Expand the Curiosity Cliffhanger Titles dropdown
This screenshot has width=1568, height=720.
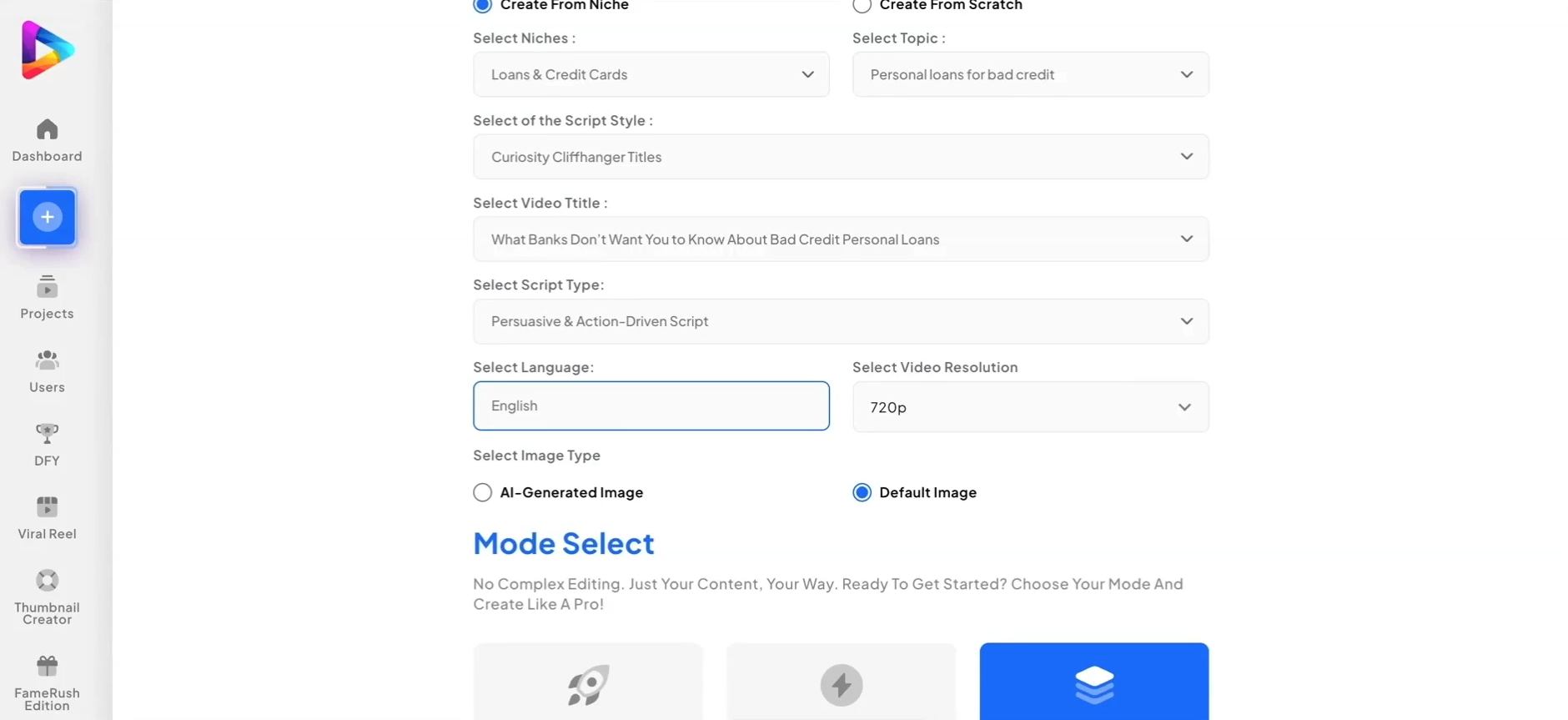[x=841, y=157]
